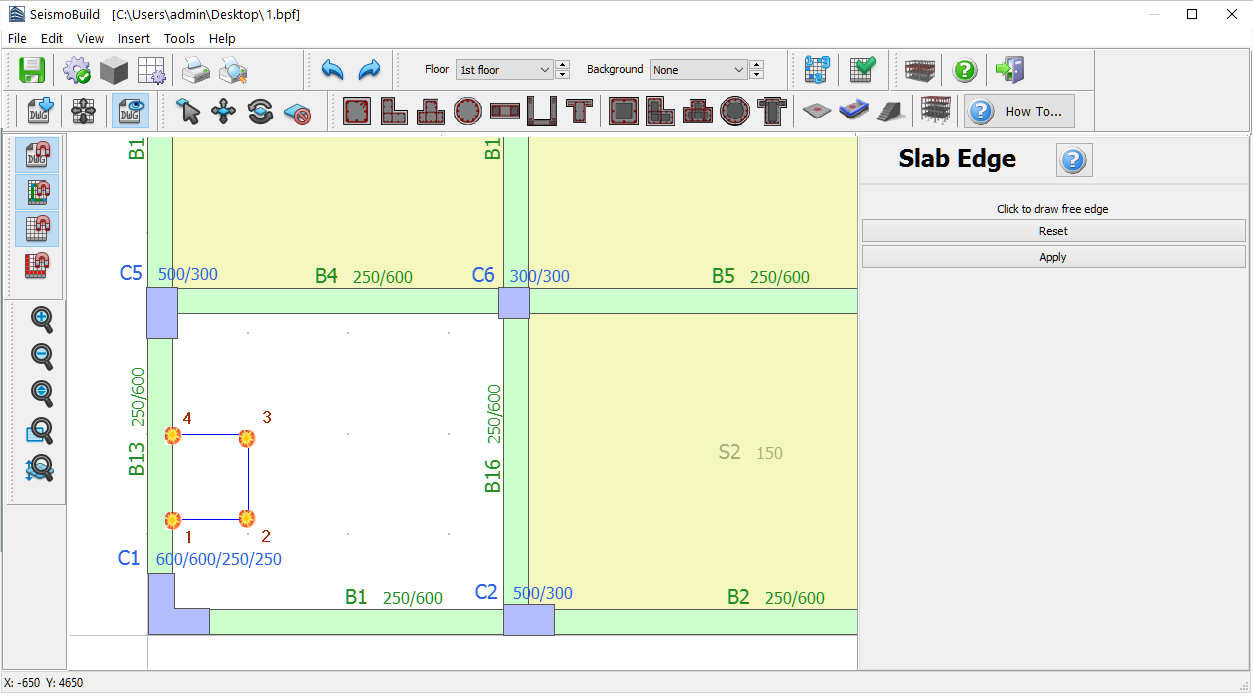The width and height of the screenshot is (1253, 696).
Task: Click the Zoom In magnifier
Action: coord(42,319)
